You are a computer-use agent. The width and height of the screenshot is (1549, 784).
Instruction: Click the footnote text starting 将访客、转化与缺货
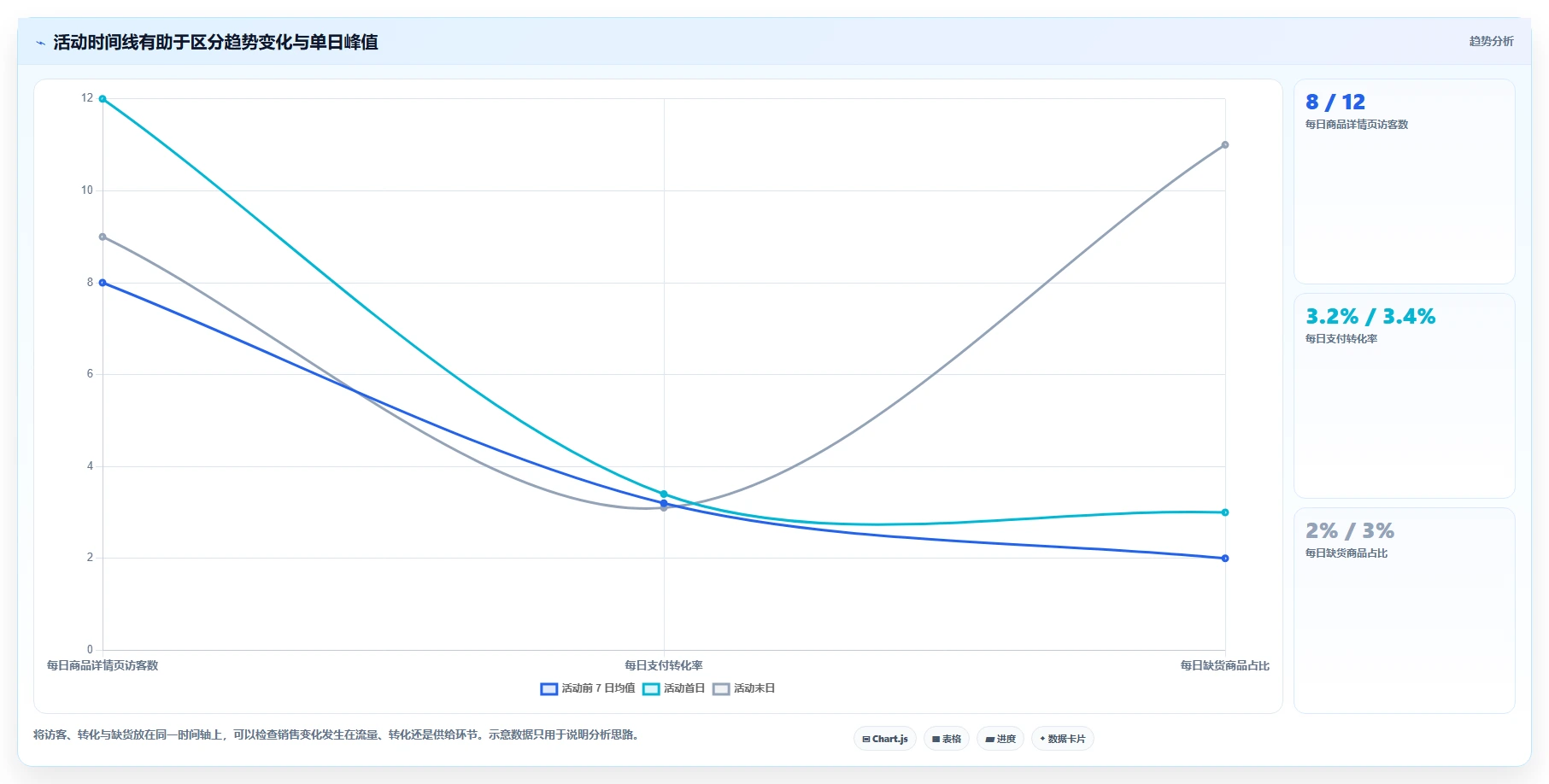pyautogui.click(x=338, y=734)
